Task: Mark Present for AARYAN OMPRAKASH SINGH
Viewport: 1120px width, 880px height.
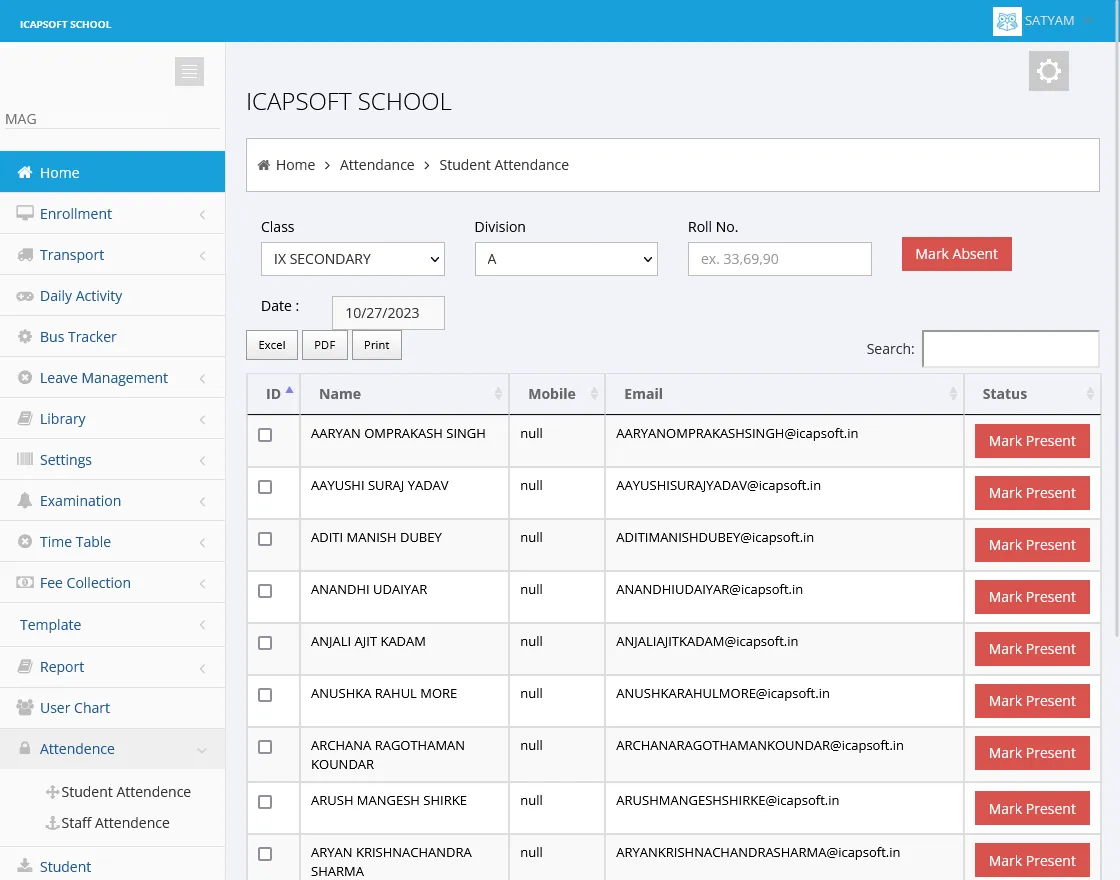Action: pyautogui.click(x=1032, y=441)
